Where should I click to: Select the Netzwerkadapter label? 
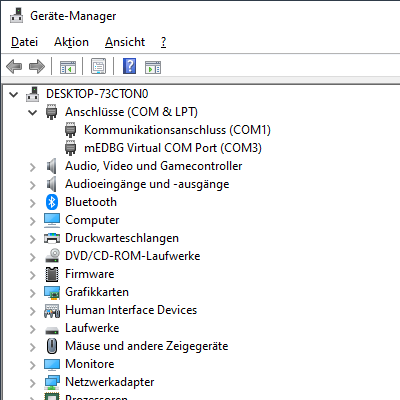[110, 382]
